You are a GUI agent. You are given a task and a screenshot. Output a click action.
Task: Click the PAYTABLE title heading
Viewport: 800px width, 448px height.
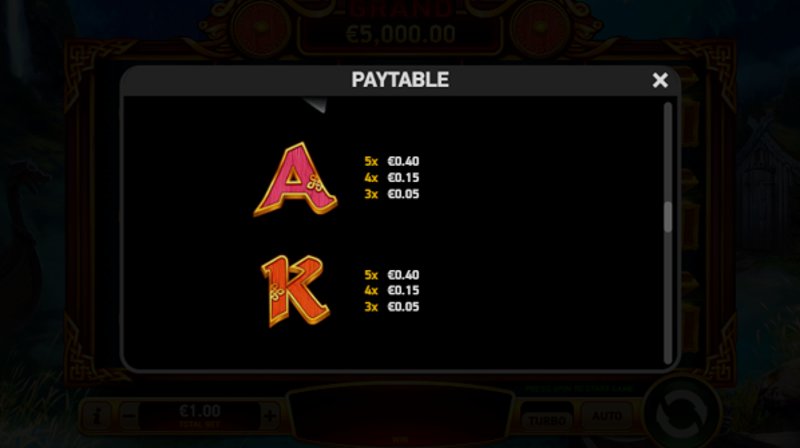click(x=400, y=80)
